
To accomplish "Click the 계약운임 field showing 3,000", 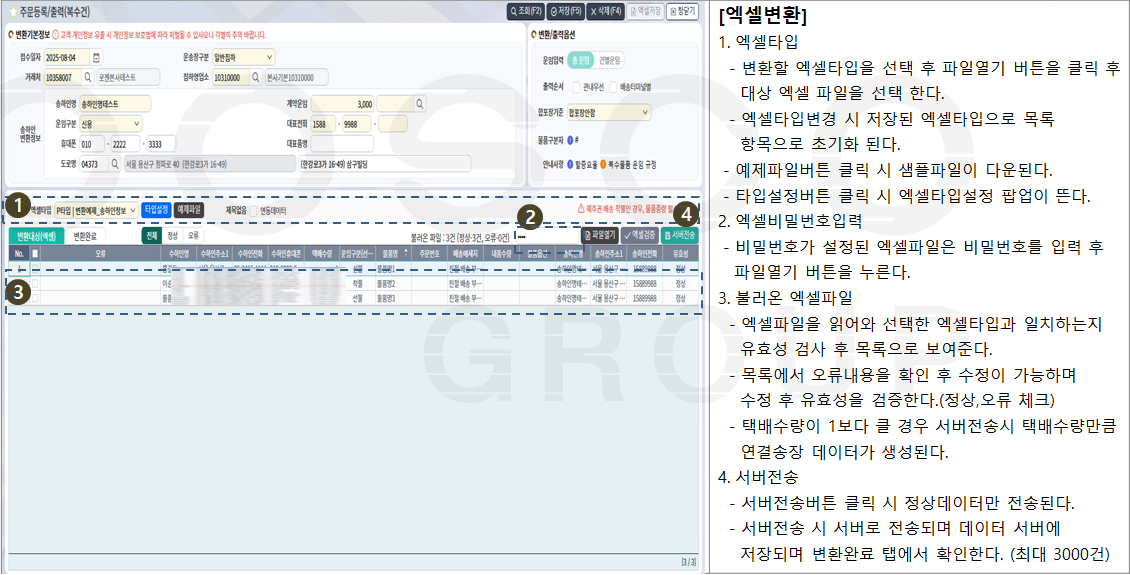I will [x=342, y=104].
